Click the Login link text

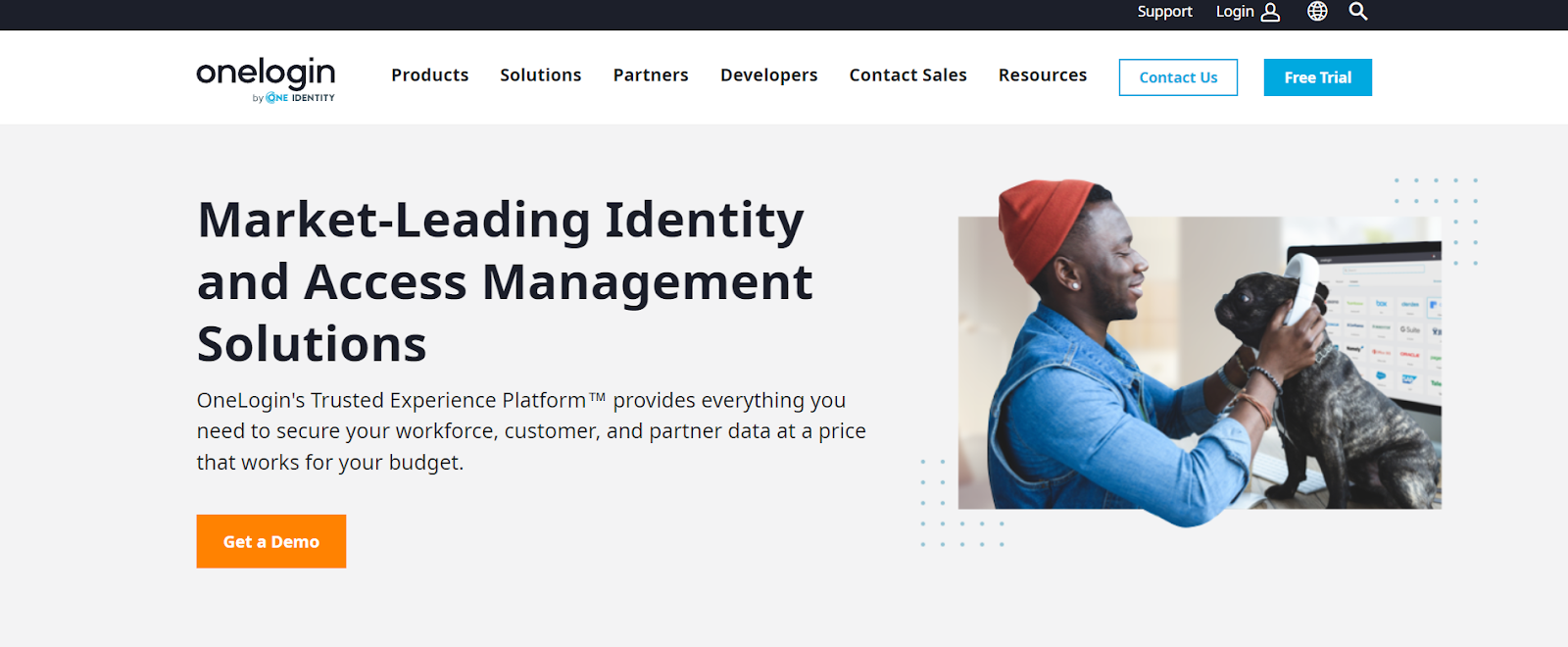coord(1235,11)
